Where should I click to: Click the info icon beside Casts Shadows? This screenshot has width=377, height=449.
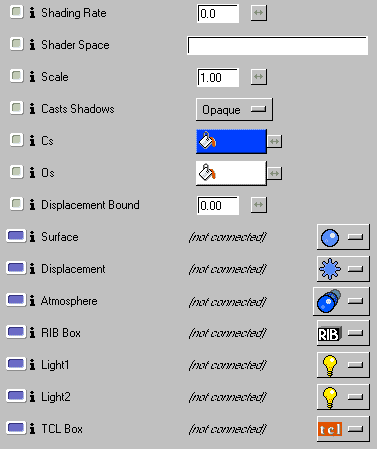(32, 108)
